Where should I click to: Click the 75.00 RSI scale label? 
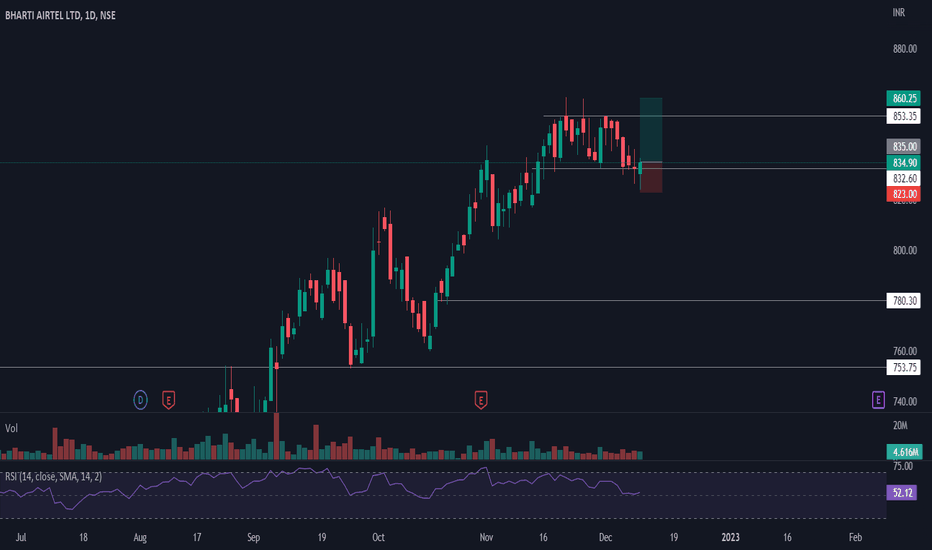903,466
